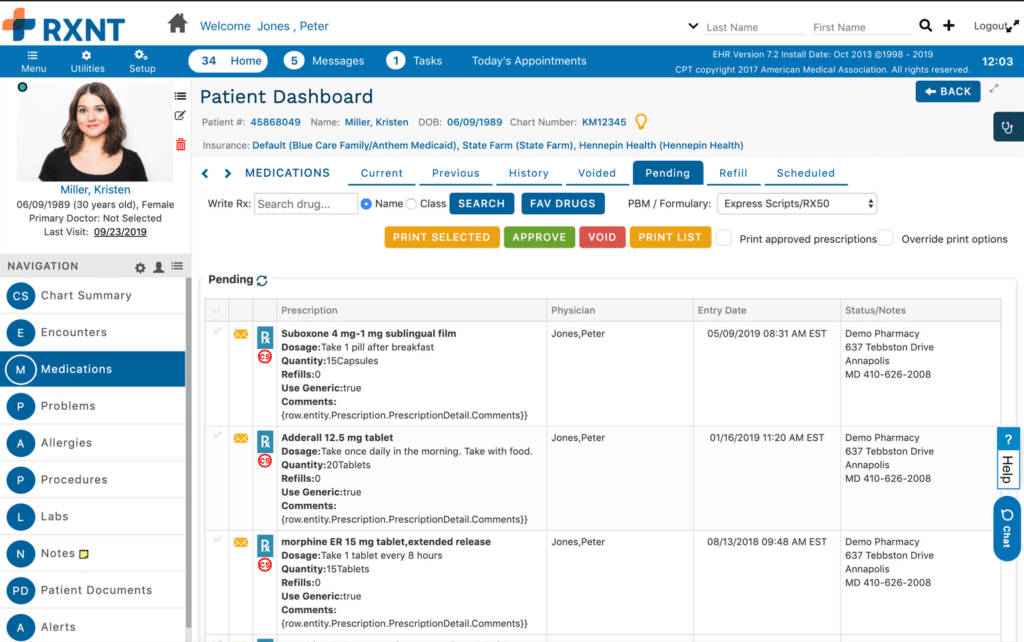The height and width of the screenshot is (642, 1024).
Task: Open the Utilities gear menu
Action: point(87,60)
